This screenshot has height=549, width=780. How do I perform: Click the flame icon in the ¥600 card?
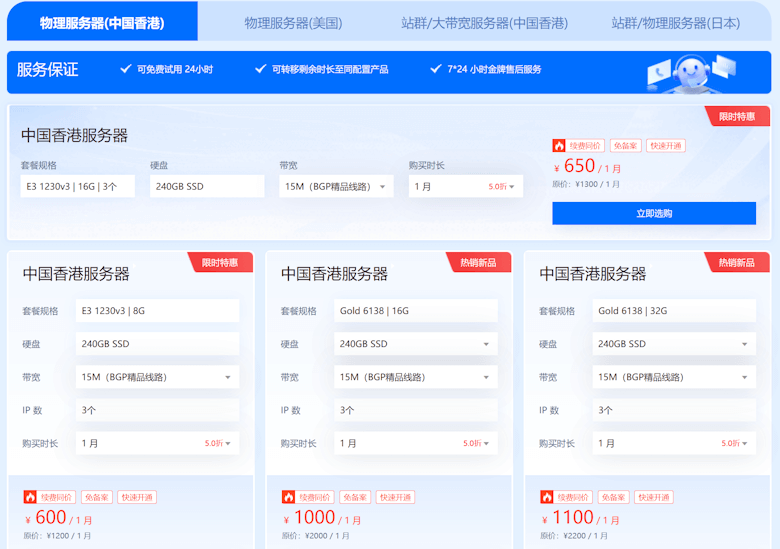pos(30,497)
